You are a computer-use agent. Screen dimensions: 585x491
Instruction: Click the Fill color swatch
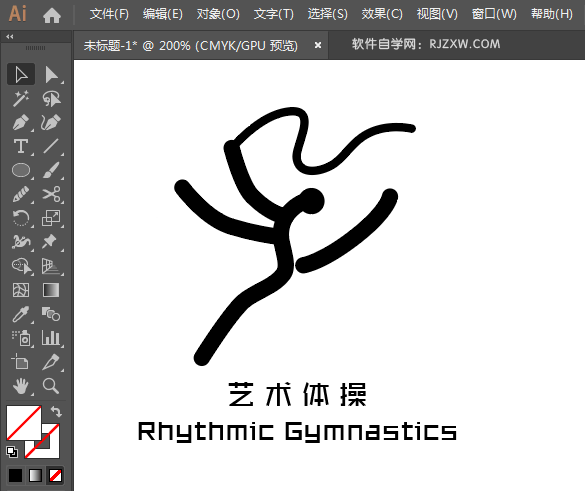click(x=24, y=423)
